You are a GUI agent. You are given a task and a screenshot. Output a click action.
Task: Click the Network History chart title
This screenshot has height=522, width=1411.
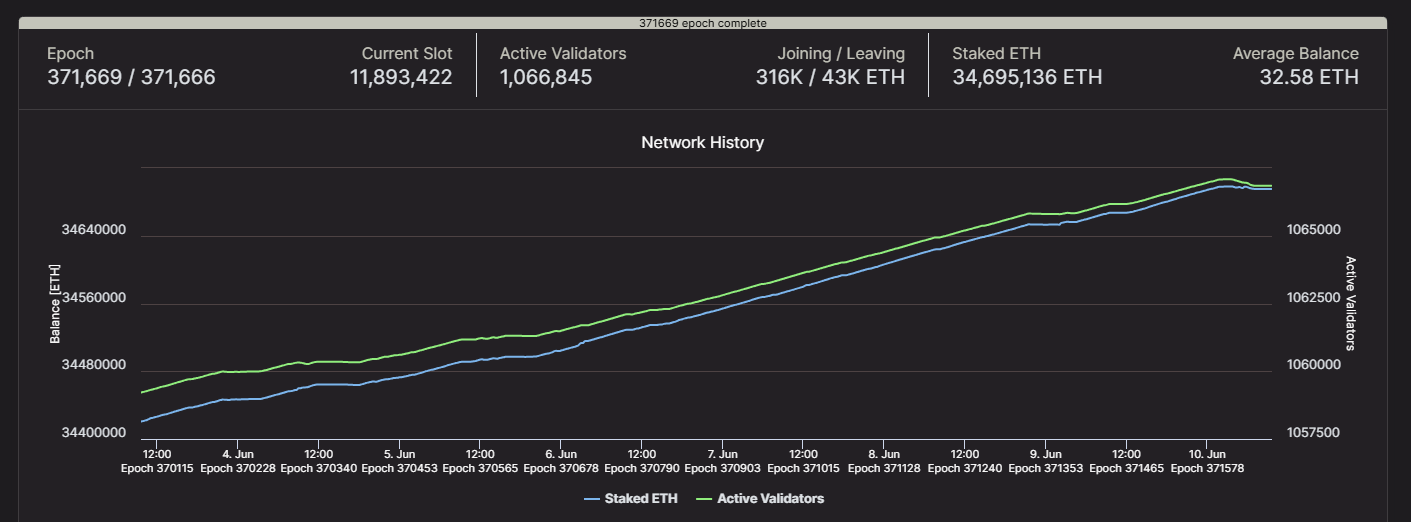click(703, 142)
